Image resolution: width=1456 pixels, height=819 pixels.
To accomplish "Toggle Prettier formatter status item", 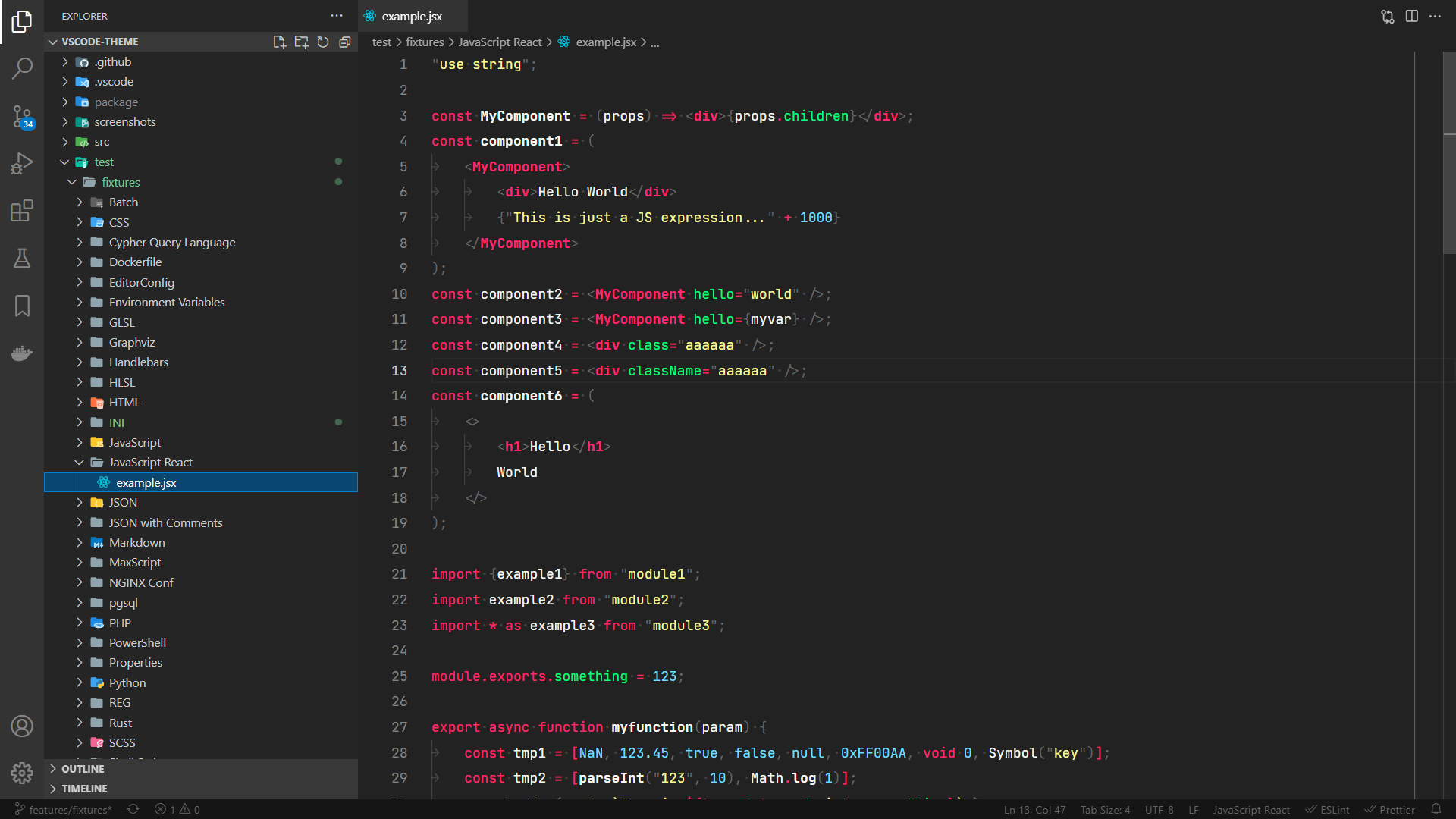I will click(1389, 810).
